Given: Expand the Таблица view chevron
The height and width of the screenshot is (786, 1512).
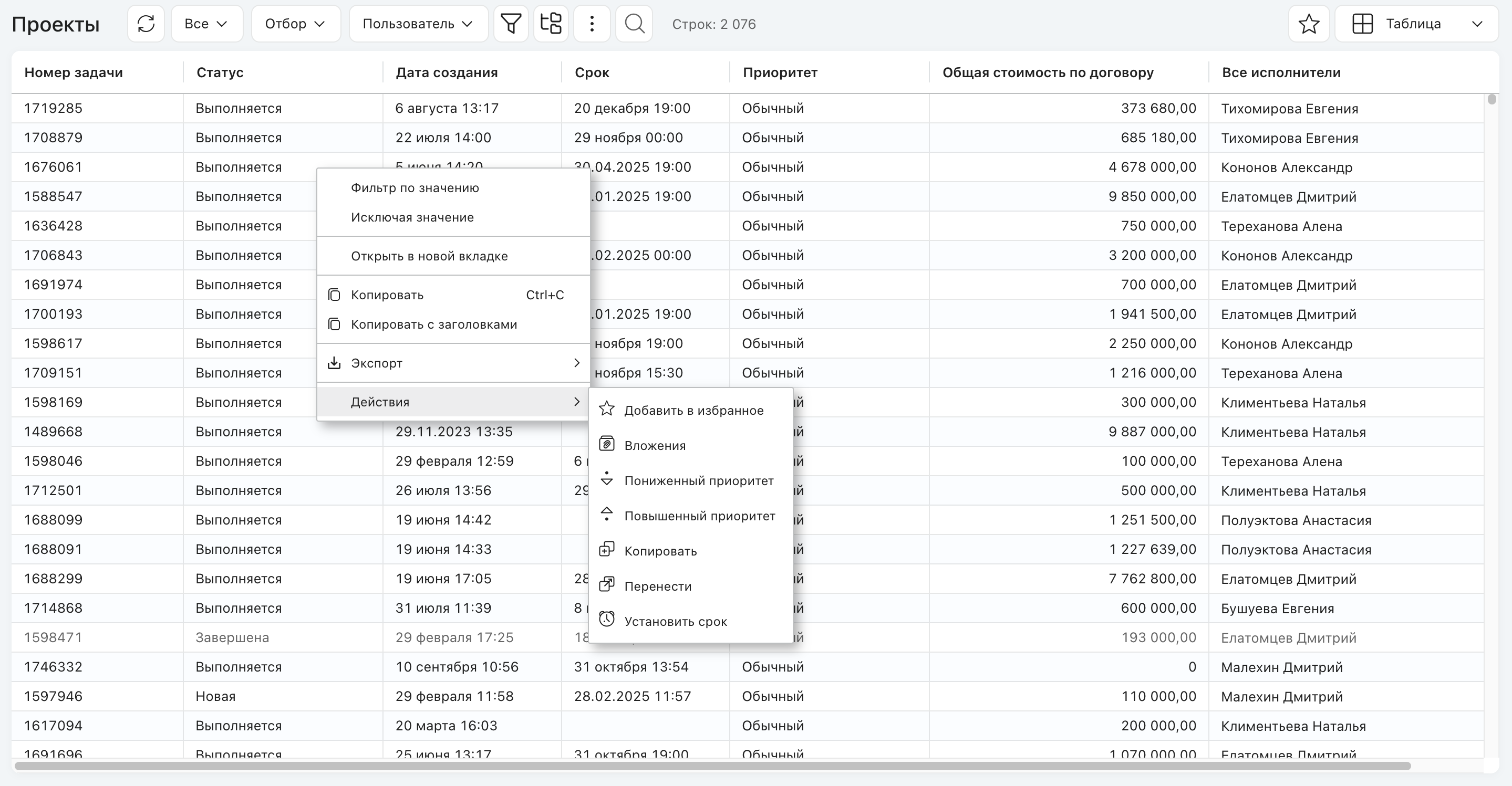Looking at the screenshot, I should coord(1478,24).
